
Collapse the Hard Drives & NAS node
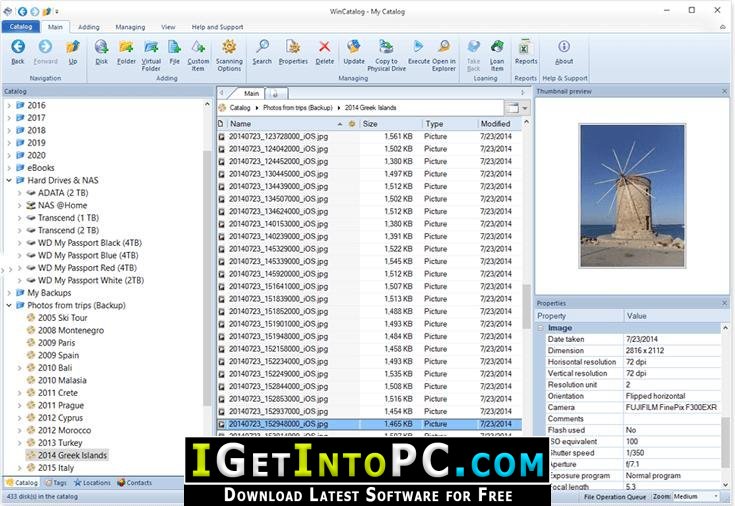click(9, 180)
